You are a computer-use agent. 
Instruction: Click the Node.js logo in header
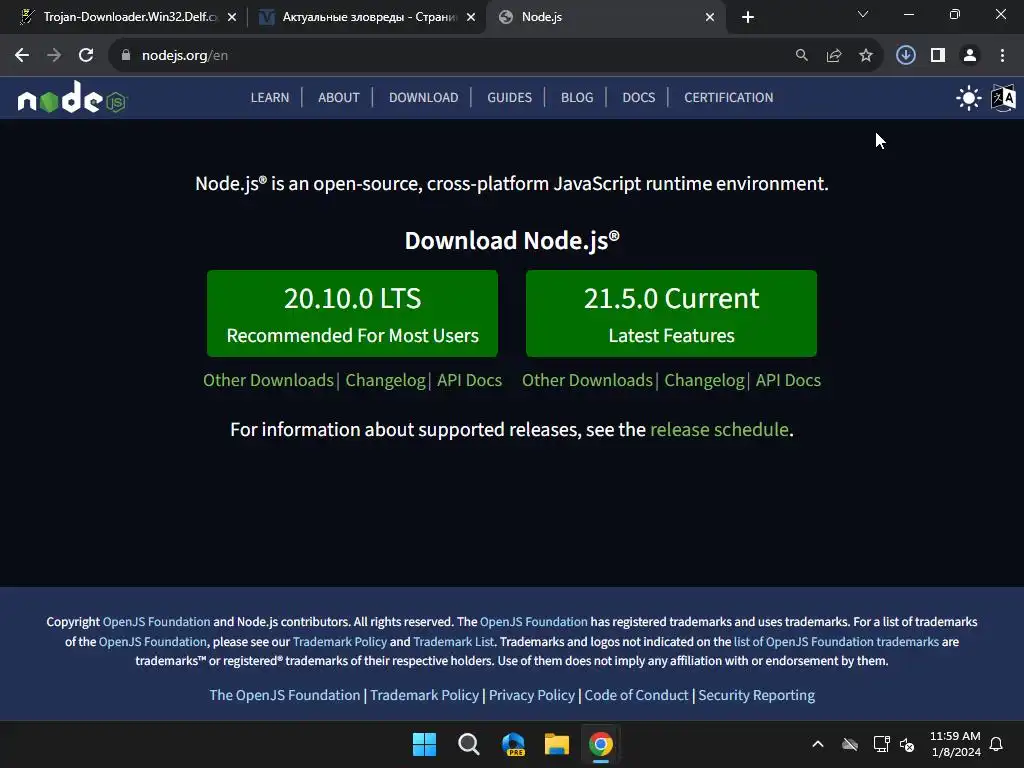pos(72,98)
